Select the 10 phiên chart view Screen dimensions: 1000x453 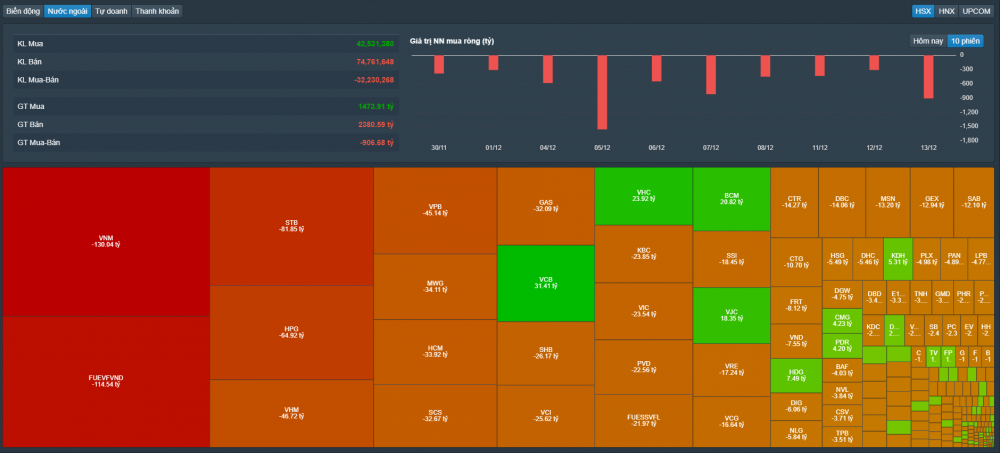[965, 41]
